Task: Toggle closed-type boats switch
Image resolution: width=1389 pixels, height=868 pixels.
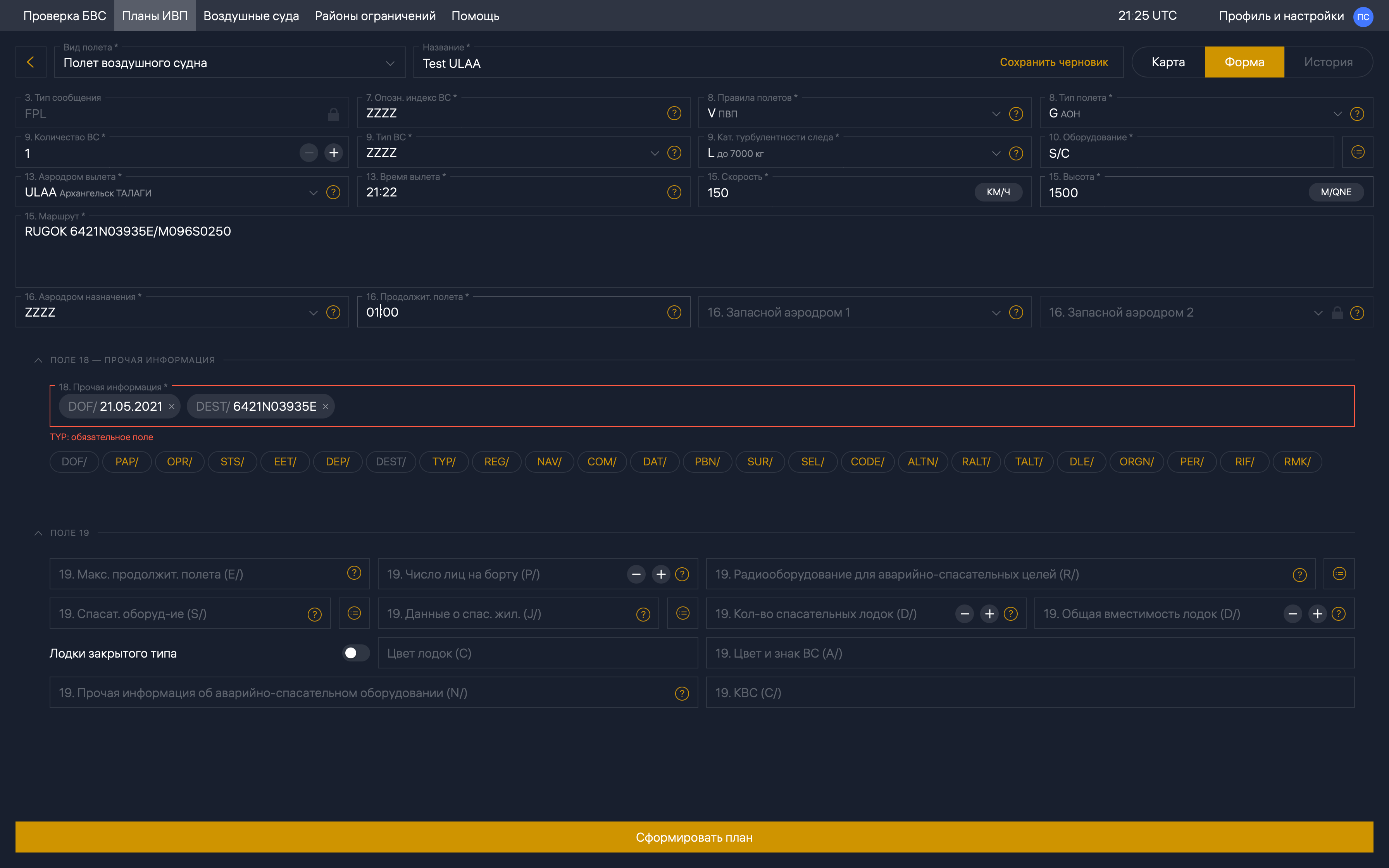Action: 355,653
